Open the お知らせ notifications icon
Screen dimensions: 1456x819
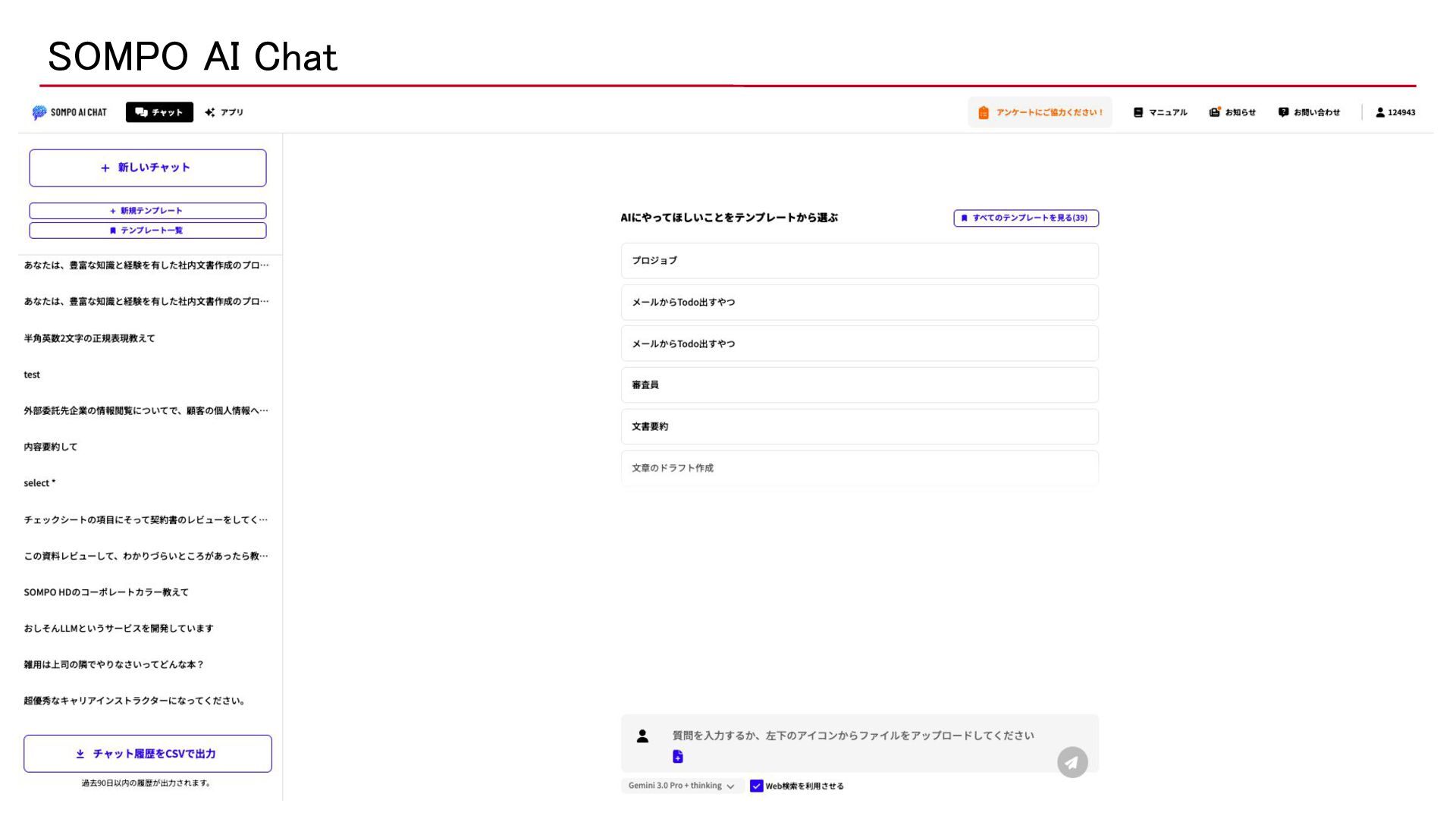click(x=1214, y=112)
